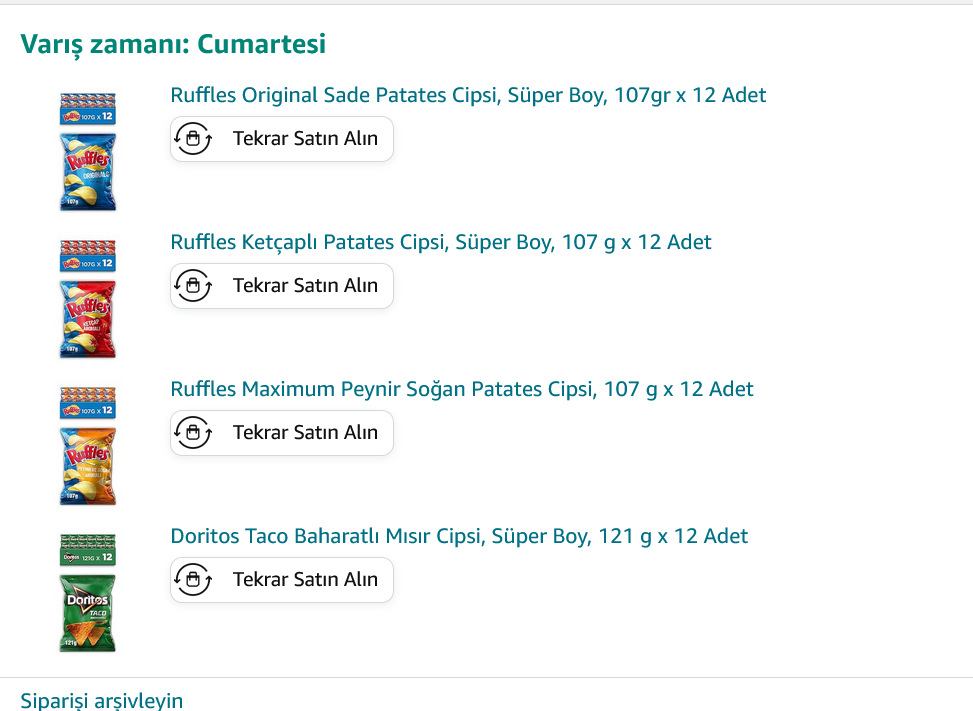Click the Siparişi arşivleyin link

102,701
